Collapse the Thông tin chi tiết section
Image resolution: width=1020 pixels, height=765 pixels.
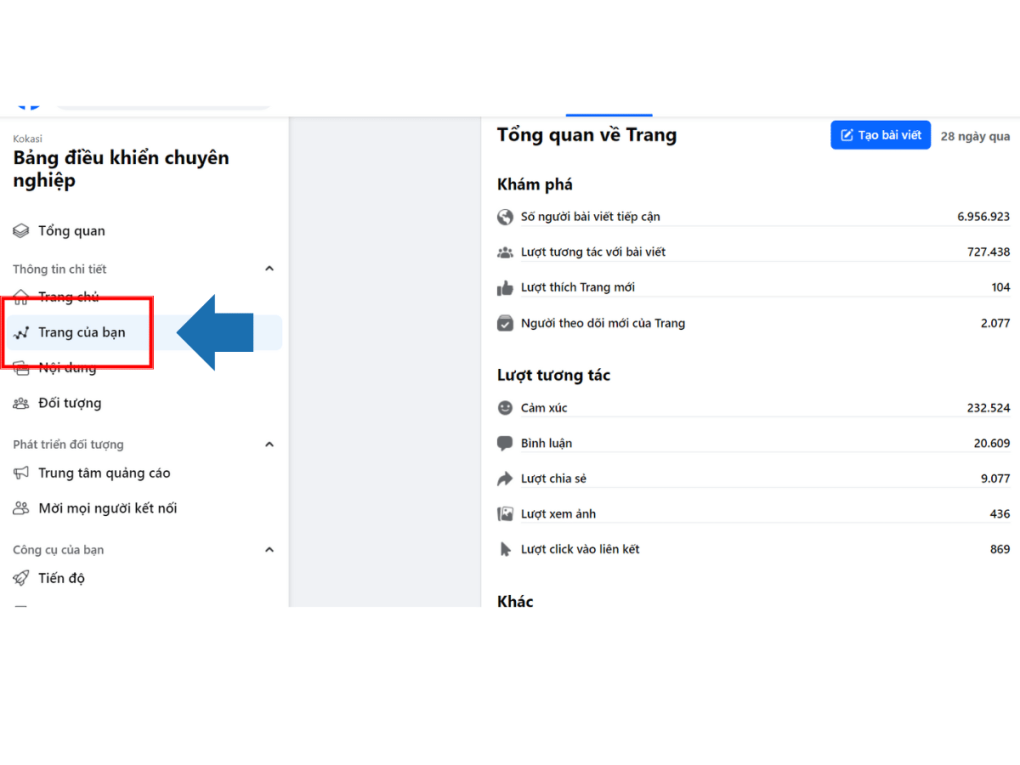tap(269, 269)
